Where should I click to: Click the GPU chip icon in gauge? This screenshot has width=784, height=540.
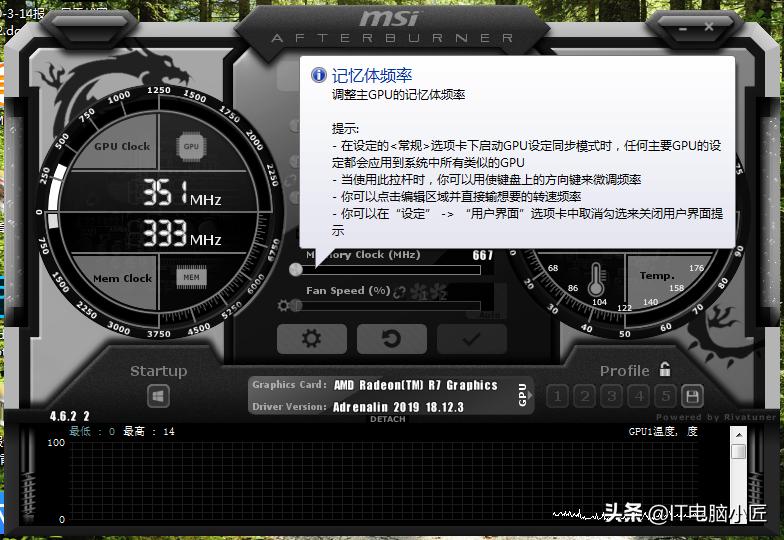pyautogui.click(x=191, y=146)
